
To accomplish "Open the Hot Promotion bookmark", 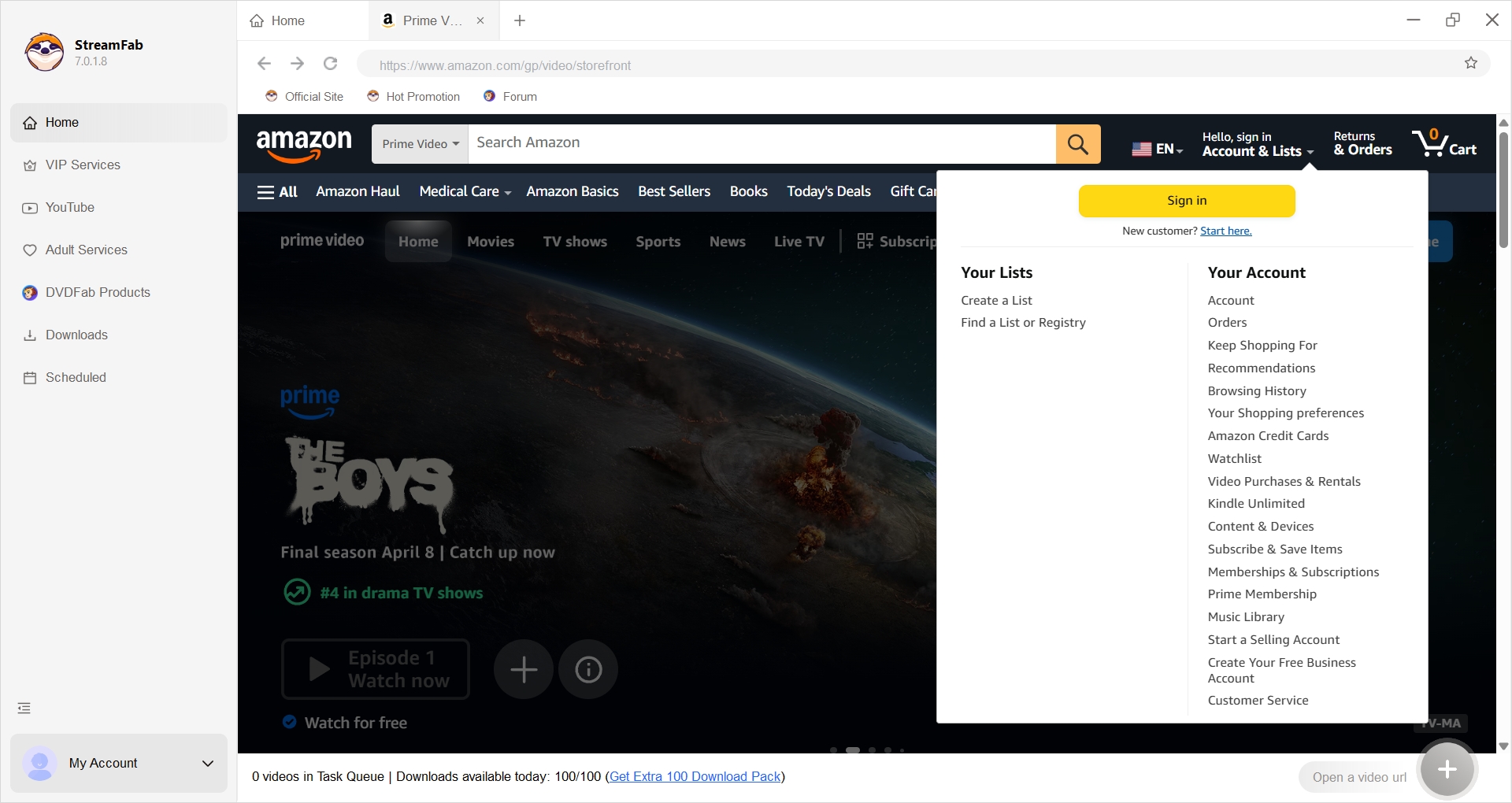I will coord(413,97).
